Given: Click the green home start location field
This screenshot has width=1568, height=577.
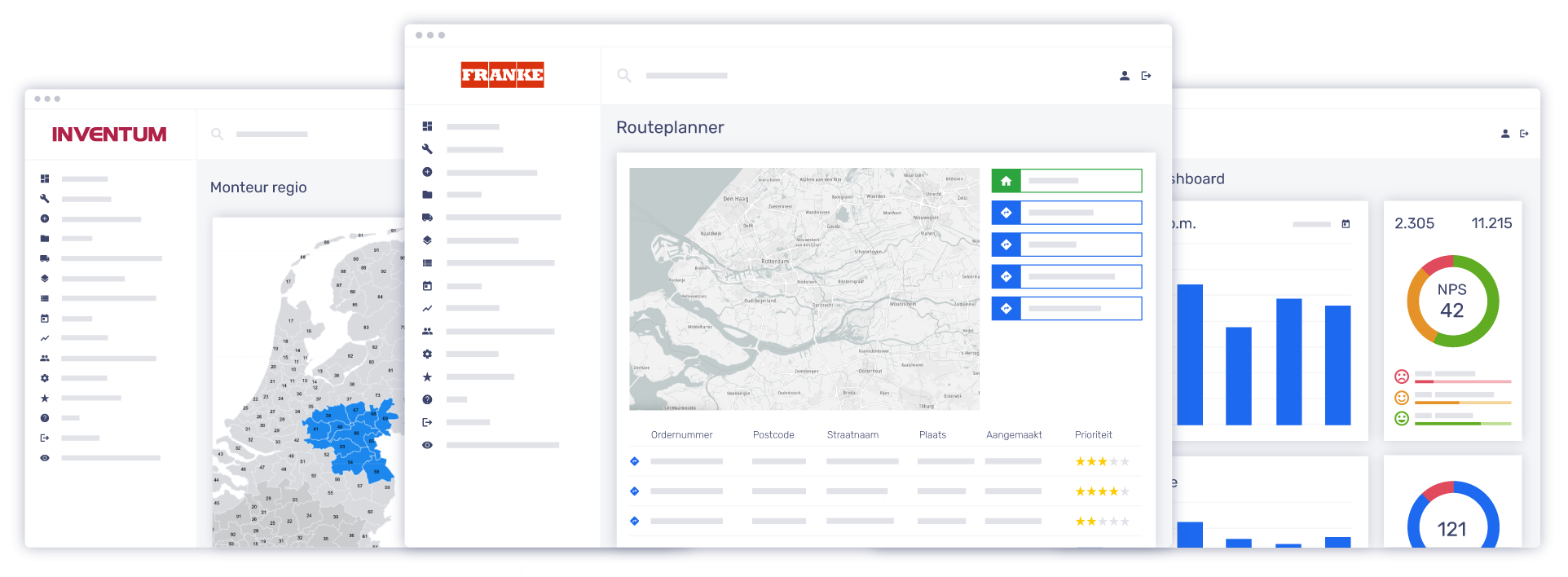Looking at the screenshot, I should tap(1066, 181).
